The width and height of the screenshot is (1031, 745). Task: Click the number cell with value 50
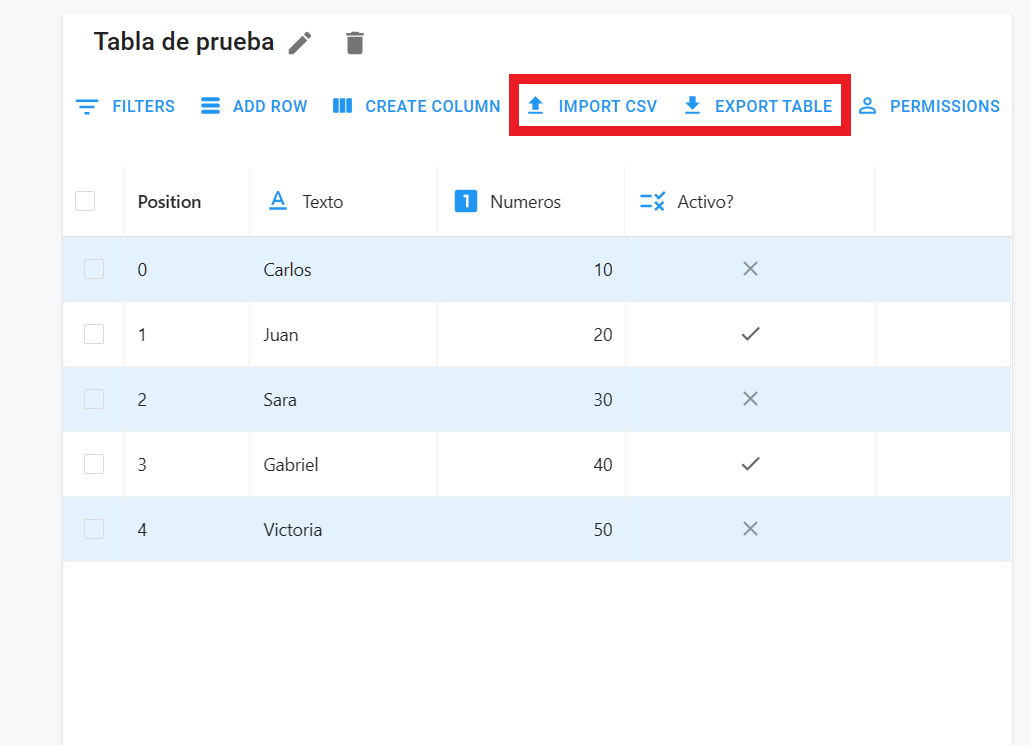pos(531,529)
